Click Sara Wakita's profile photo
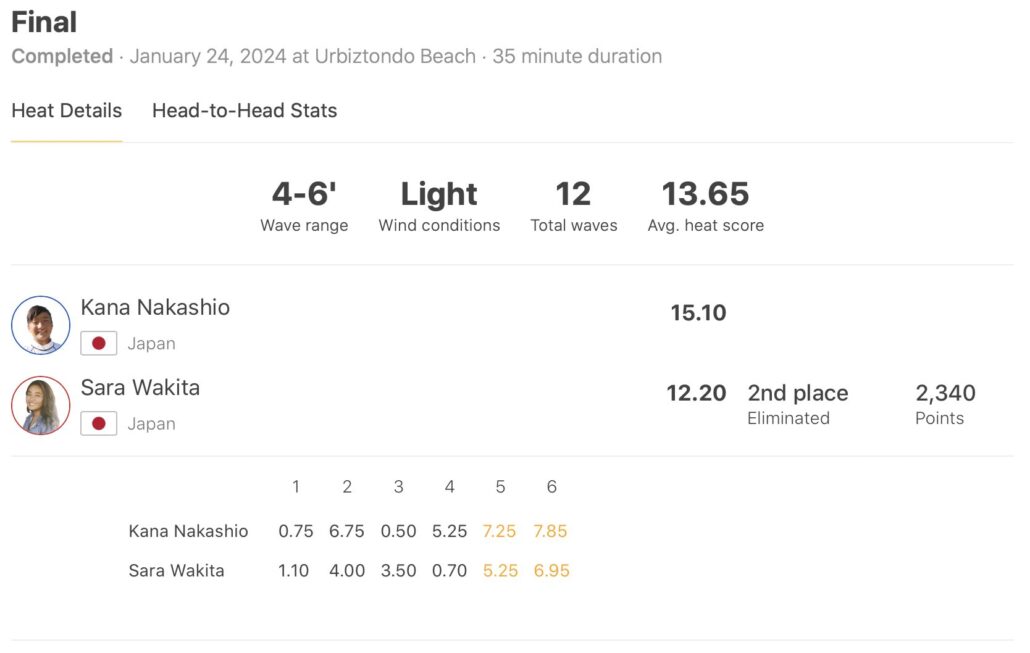Viewport: 1030px width, 653px height. (x=41, y=405)
